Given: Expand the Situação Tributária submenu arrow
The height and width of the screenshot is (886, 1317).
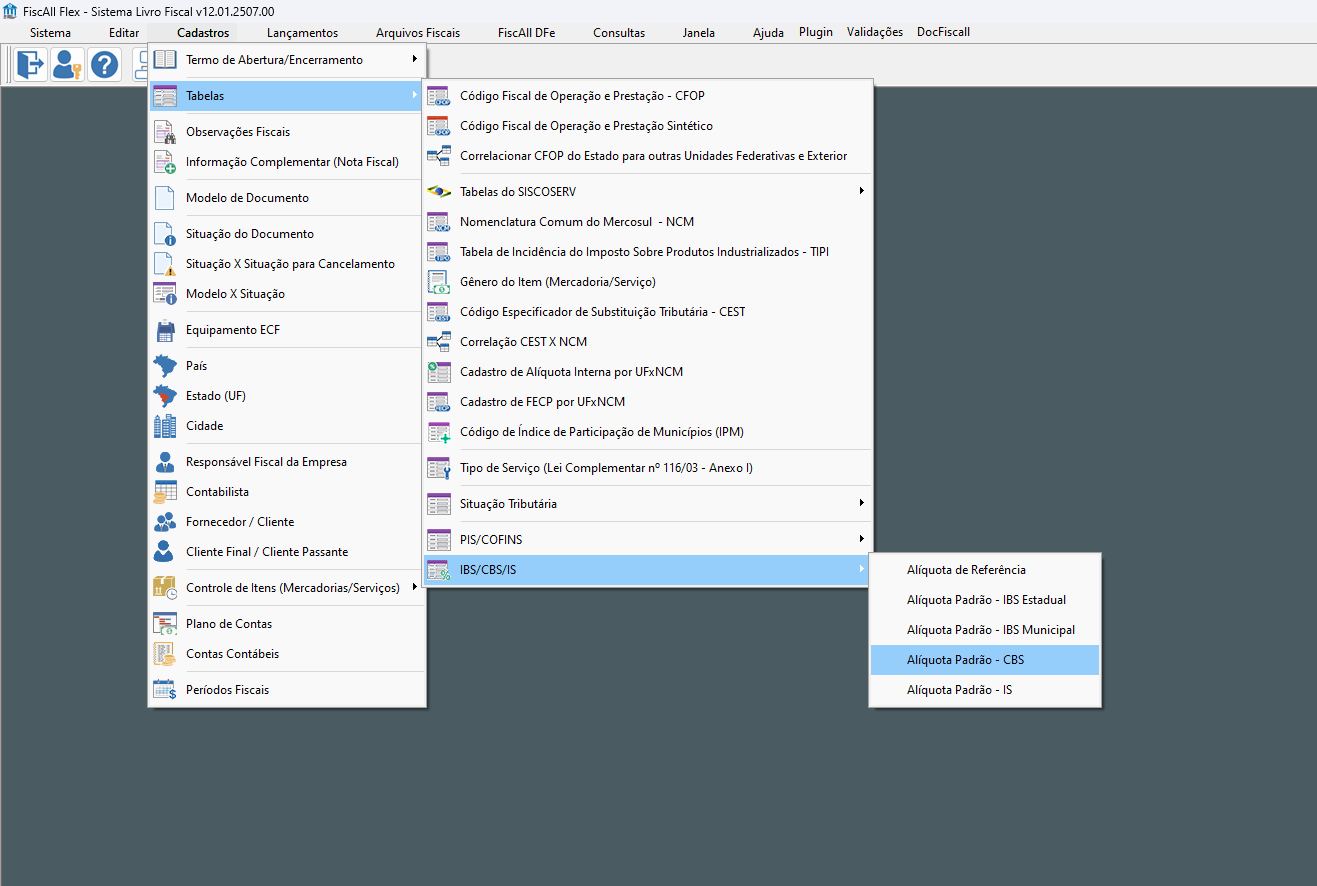Looking at the screenshot, I should (861, 503).
